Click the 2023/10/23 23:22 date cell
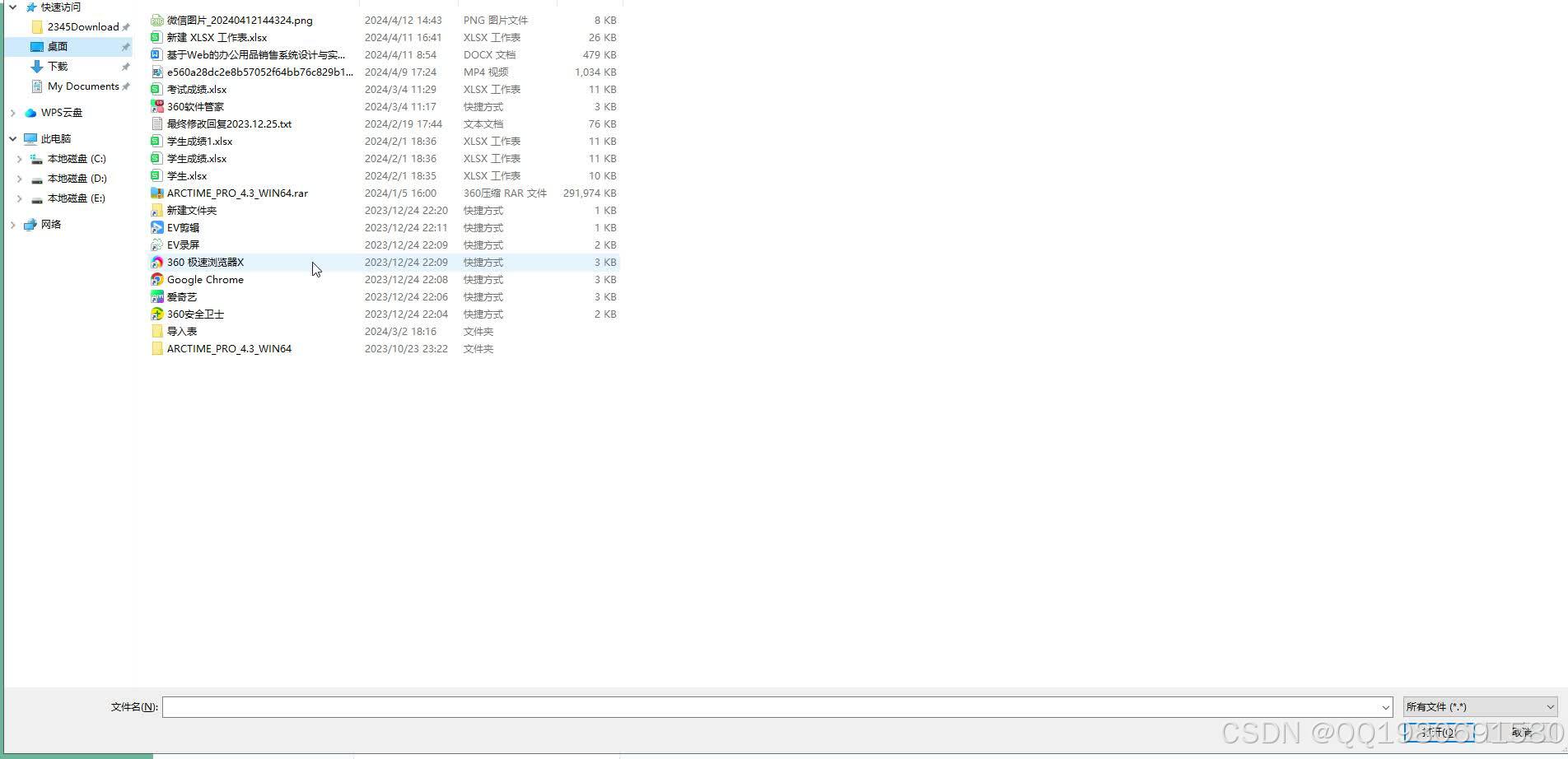The height and width of the screenshot is (759, 1568). [x=406, y=348]
